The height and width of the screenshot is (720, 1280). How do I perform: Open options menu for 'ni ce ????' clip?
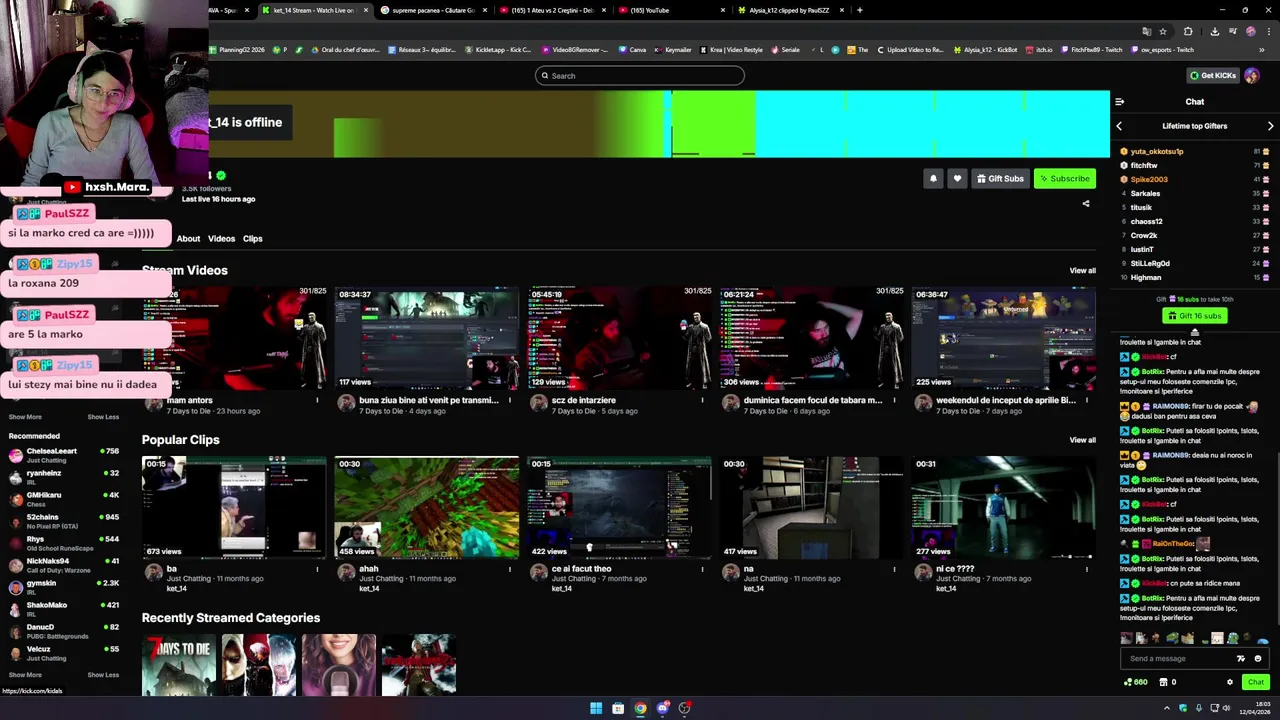1086,570
